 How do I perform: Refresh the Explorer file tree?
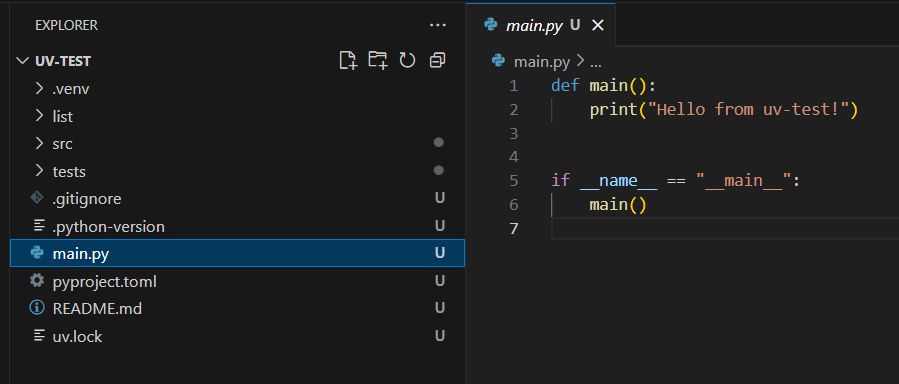pyautogui.click(x=407, y=60)
